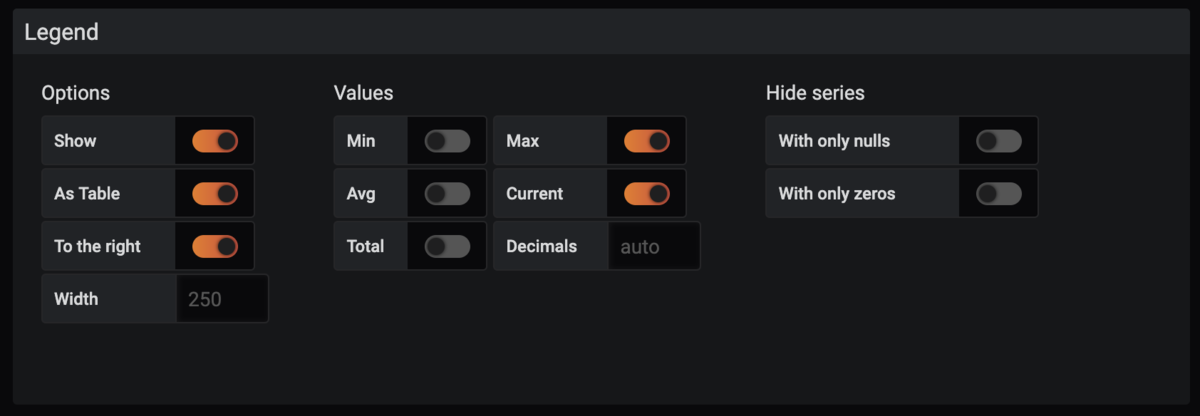Viewport: 1200px width, 416px height.
Task: Click the Show option label
Action: click(x=75, y=141)
